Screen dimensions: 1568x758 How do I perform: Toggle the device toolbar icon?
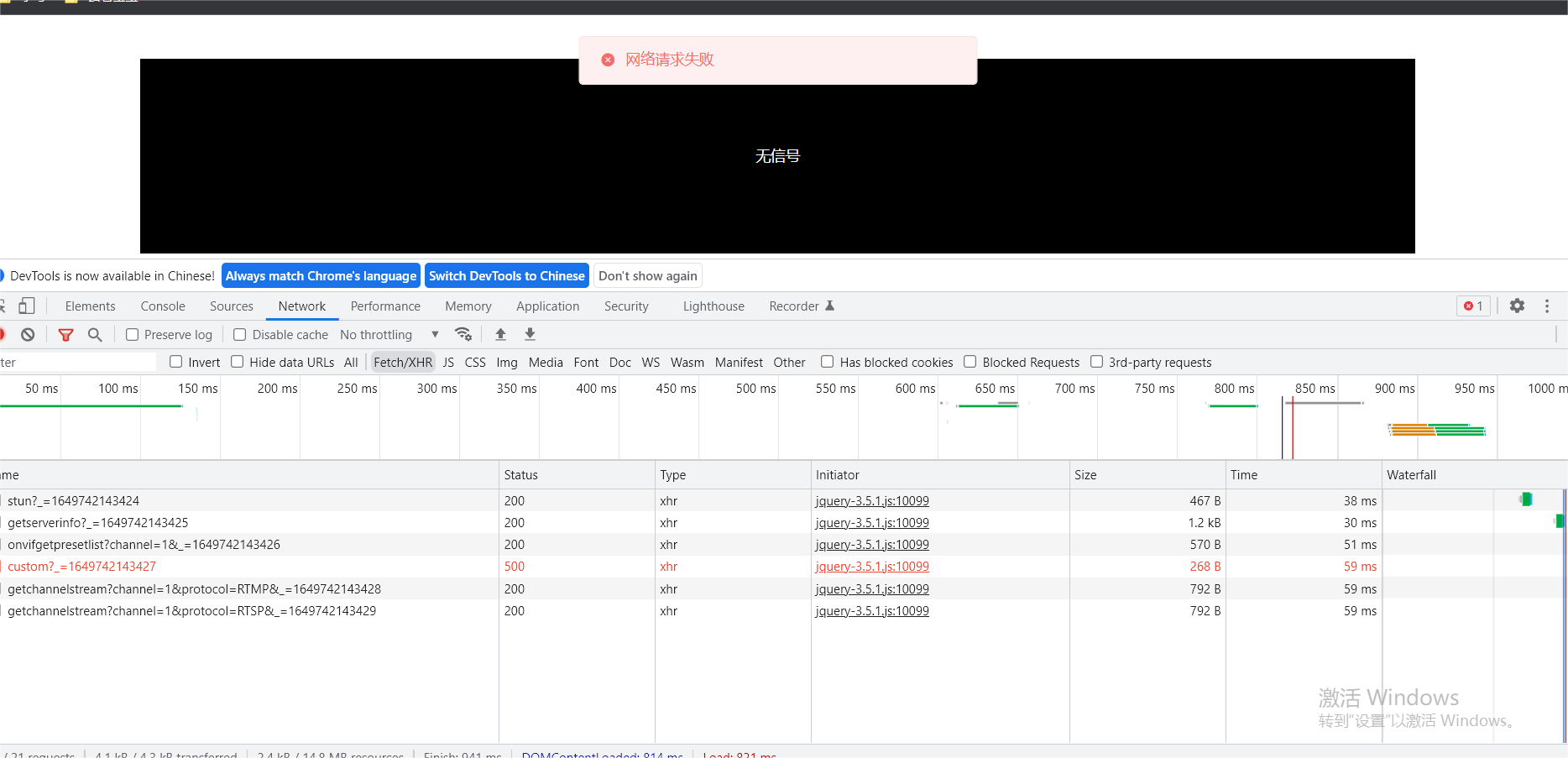(27, 306)
